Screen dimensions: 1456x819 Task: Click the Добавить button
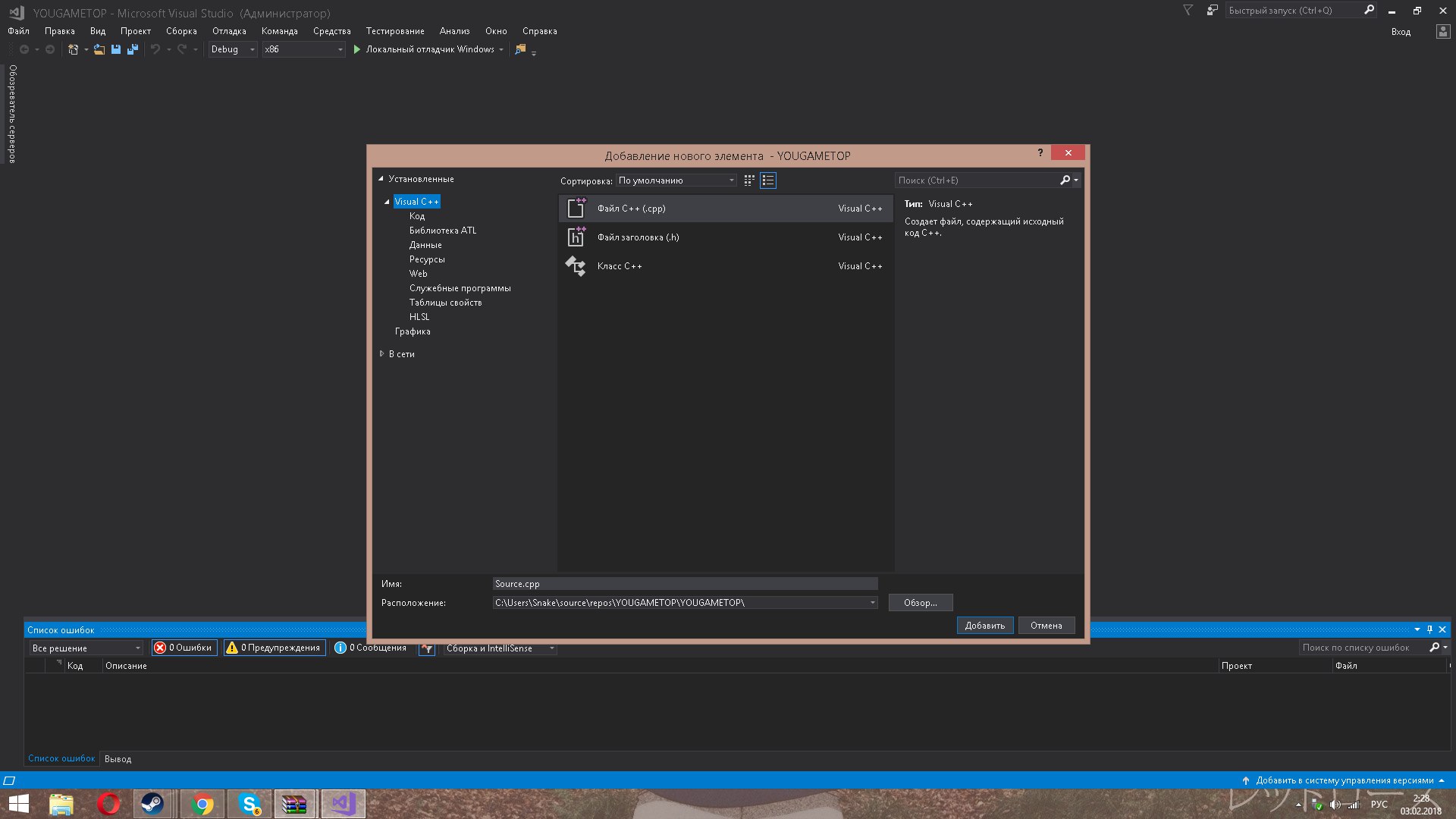(985, 626)
